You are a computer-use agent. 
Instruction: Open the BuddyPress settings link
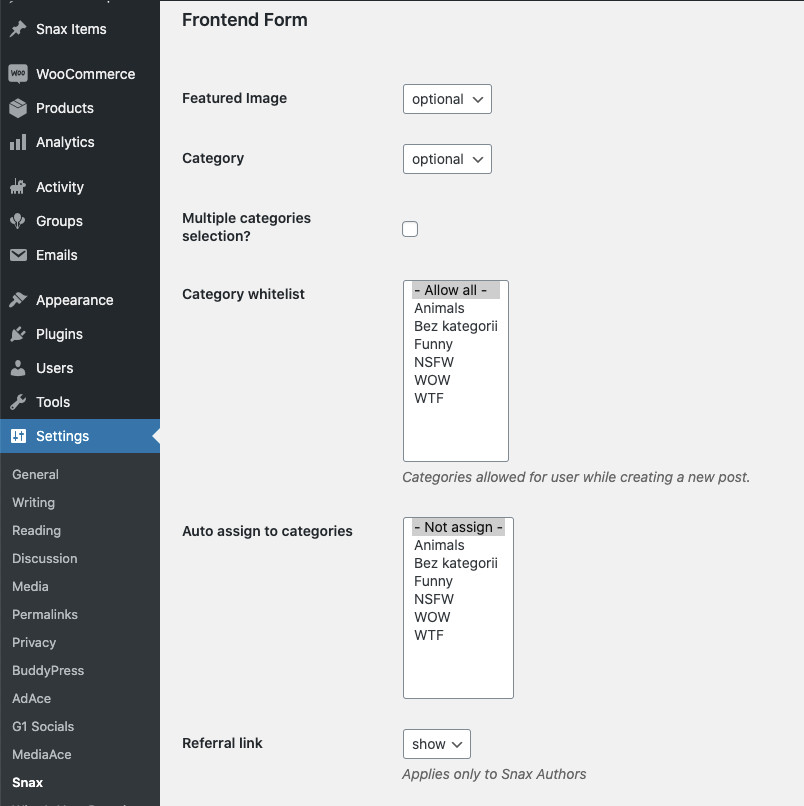click(48, 670)
